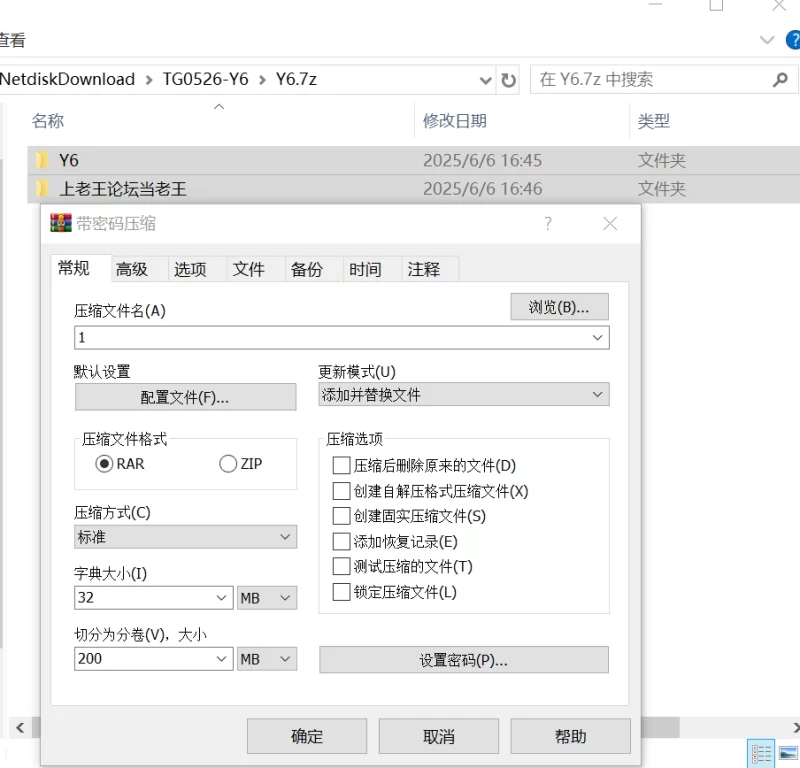Screen dimensions: 800x768
Task: Confirm with the 确定 button
Action: [307, 736]
